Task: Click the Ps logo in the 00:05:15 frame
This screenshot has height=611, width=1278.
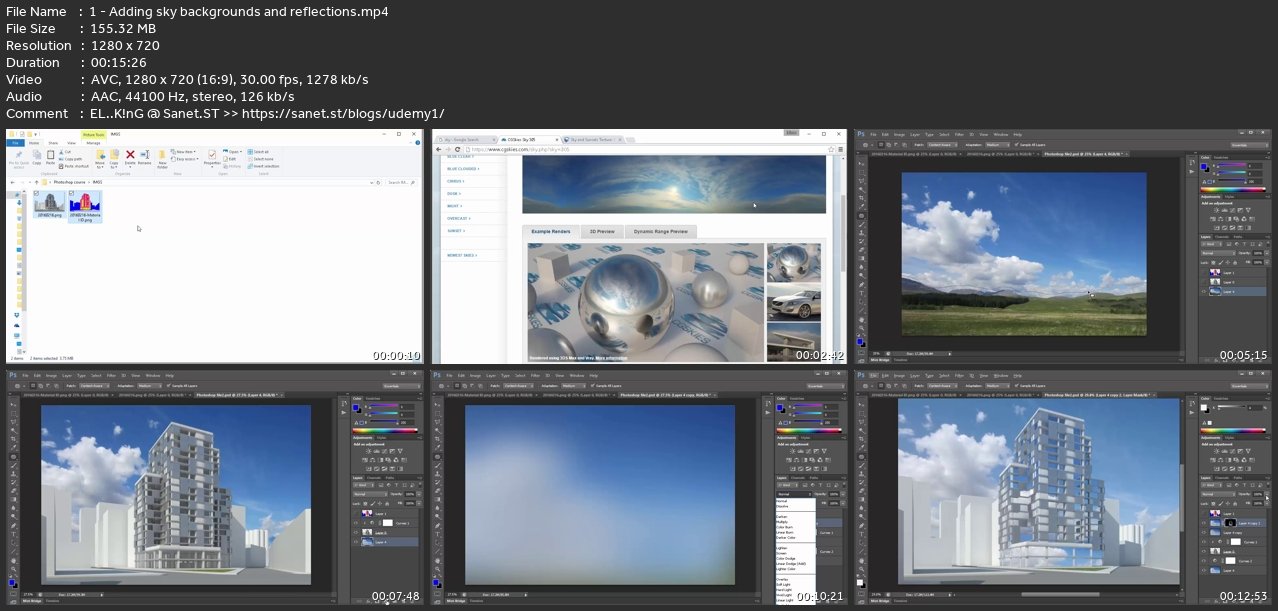Action: click(x=861, y=134)
